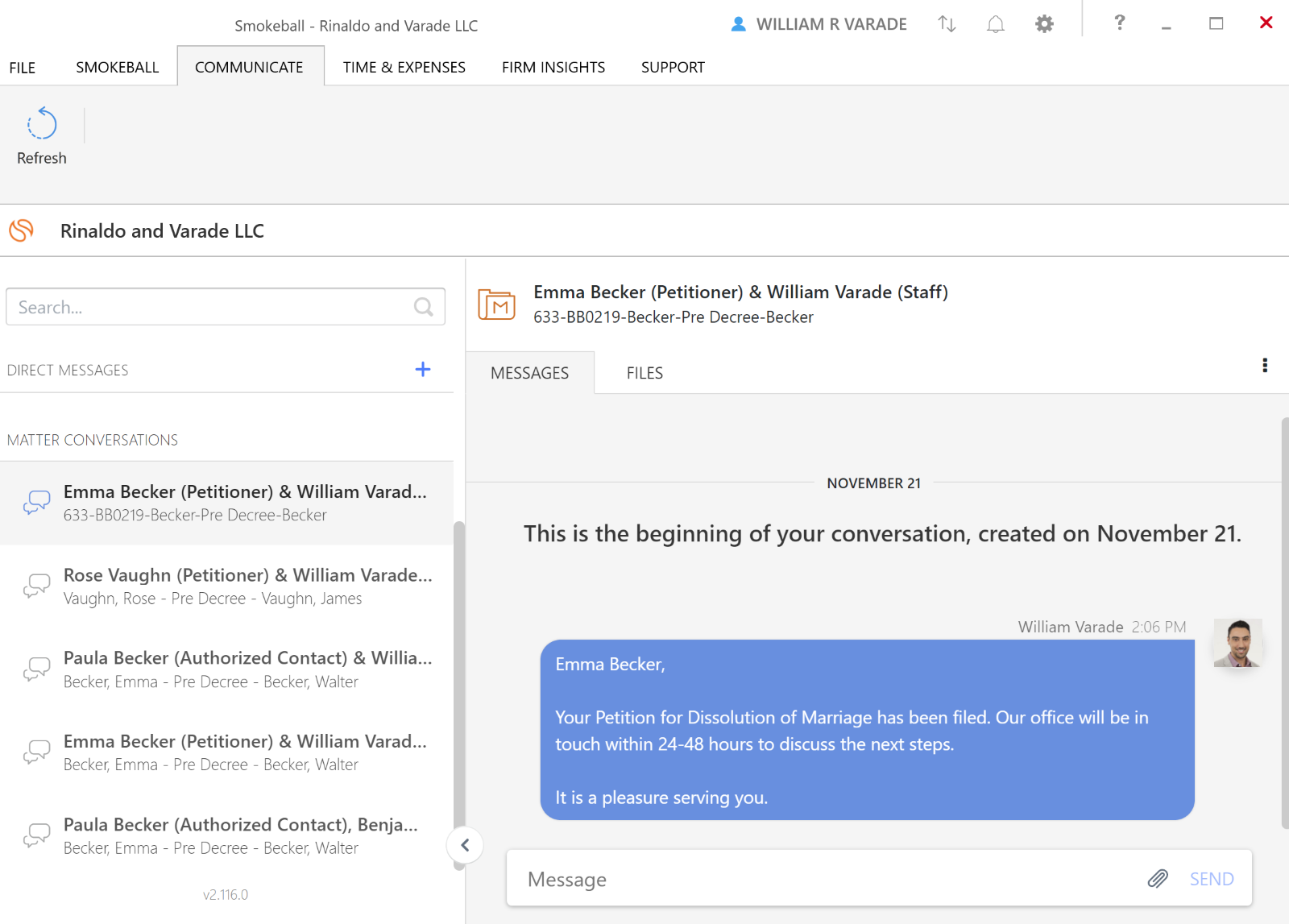
Task: Click the help question mark icon
Action: coord(1119,23)
